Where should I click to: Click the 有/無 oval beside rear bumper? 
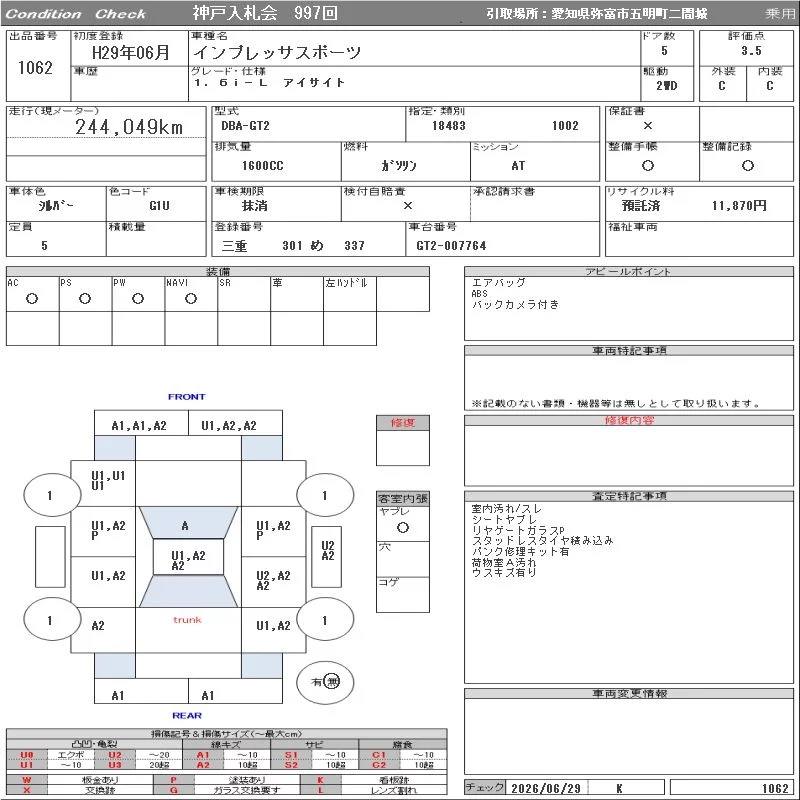tap(325, 682)
